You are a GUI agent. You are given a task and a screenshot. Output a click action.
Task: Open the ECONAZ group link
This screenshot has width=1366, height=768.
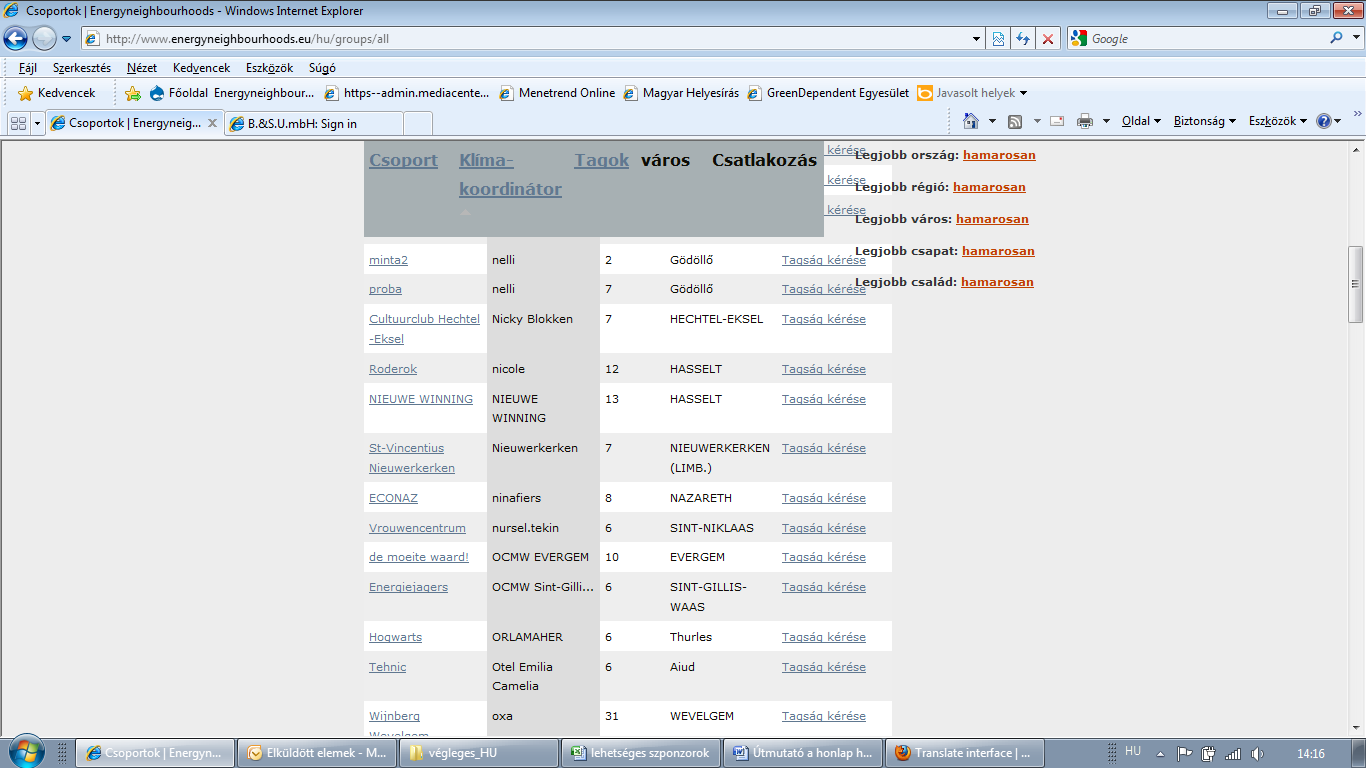pyautogui.click(x=393, y=498)
